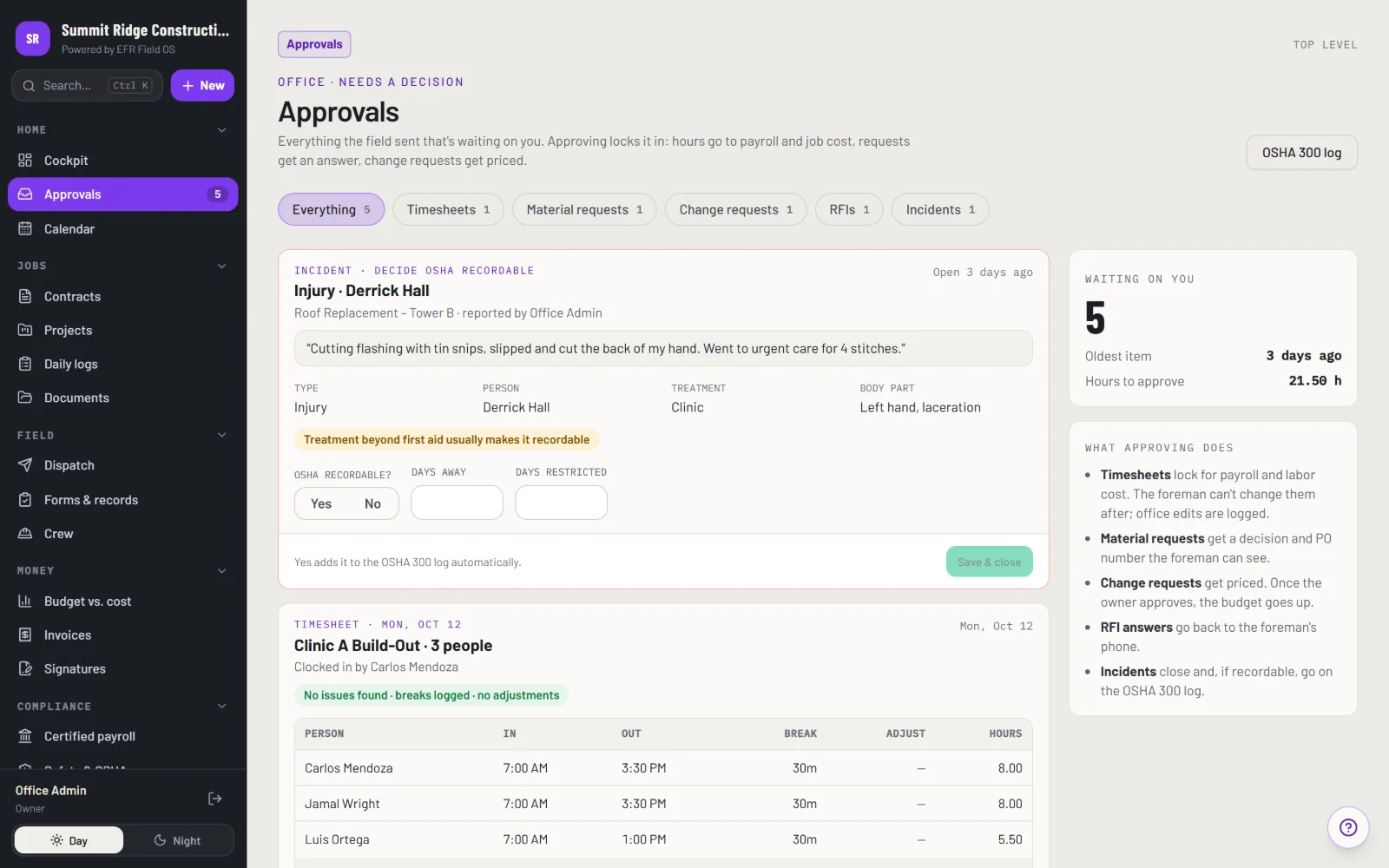Open the OSHA 300 log button
Screen dimensions: 1389x868
[x=1301, y=153]
